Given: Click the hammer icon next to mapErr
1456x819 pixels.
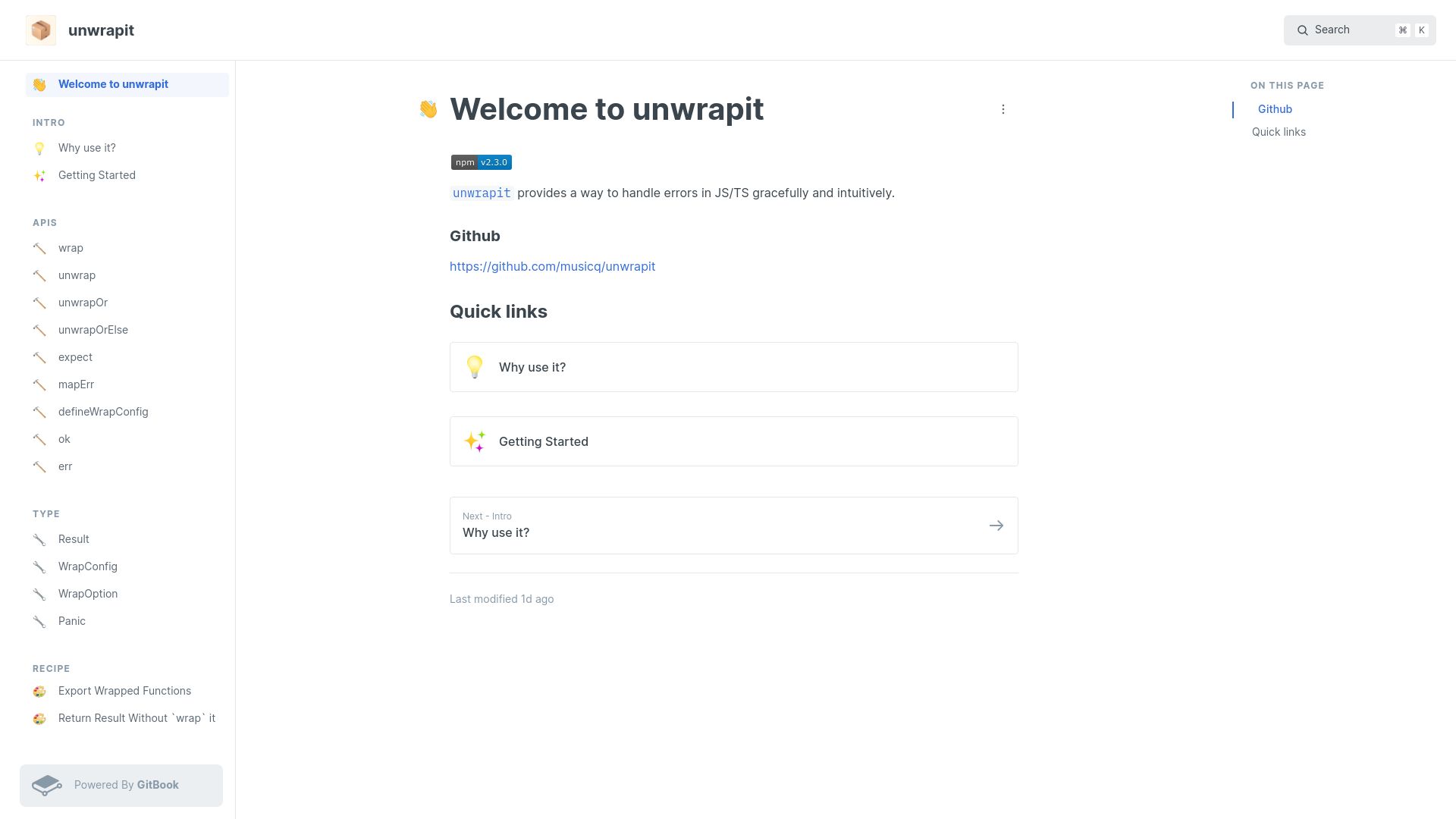Looking at the screenshot, I should coord(39,385).
